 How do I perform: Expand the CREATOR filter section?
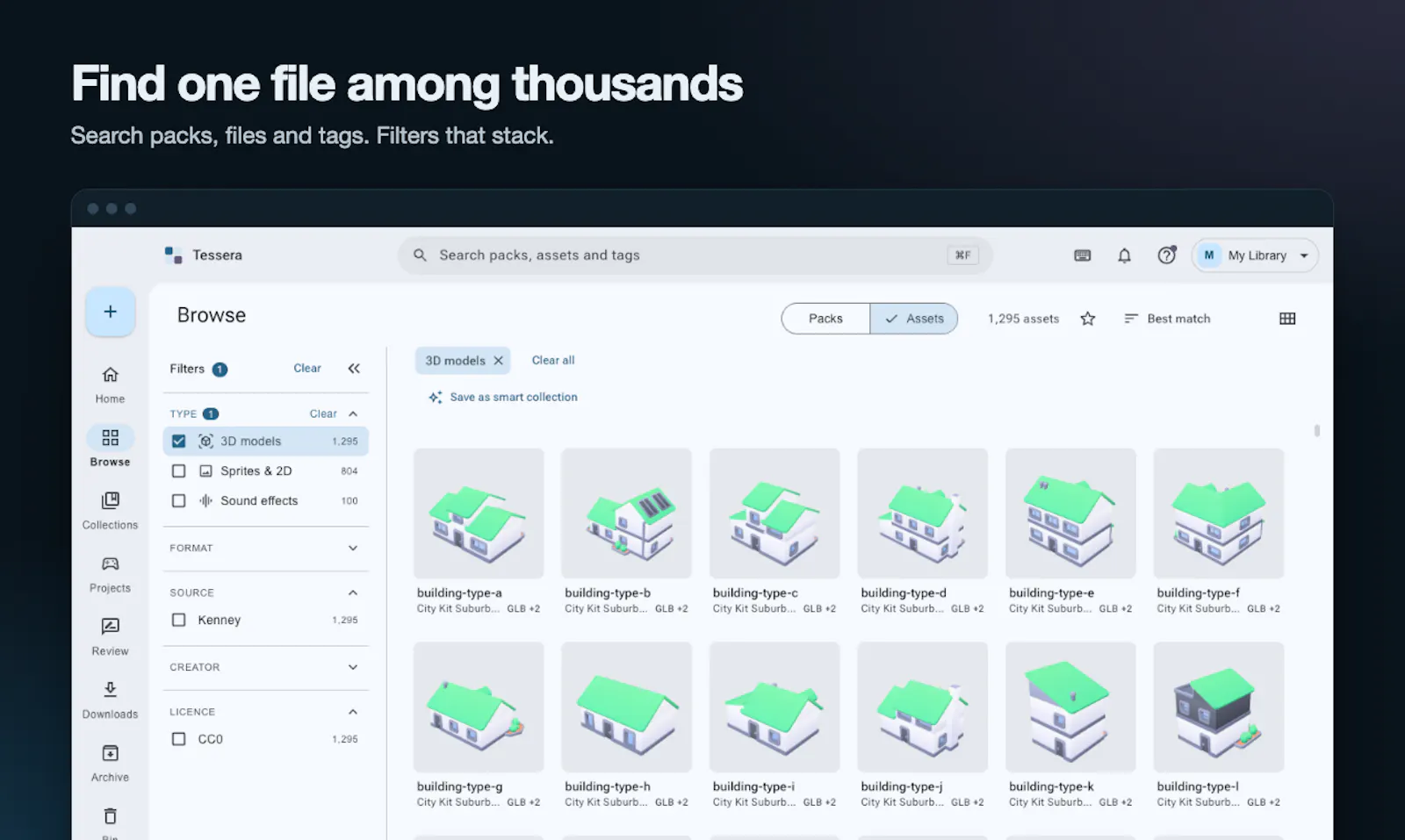(353, 667)
